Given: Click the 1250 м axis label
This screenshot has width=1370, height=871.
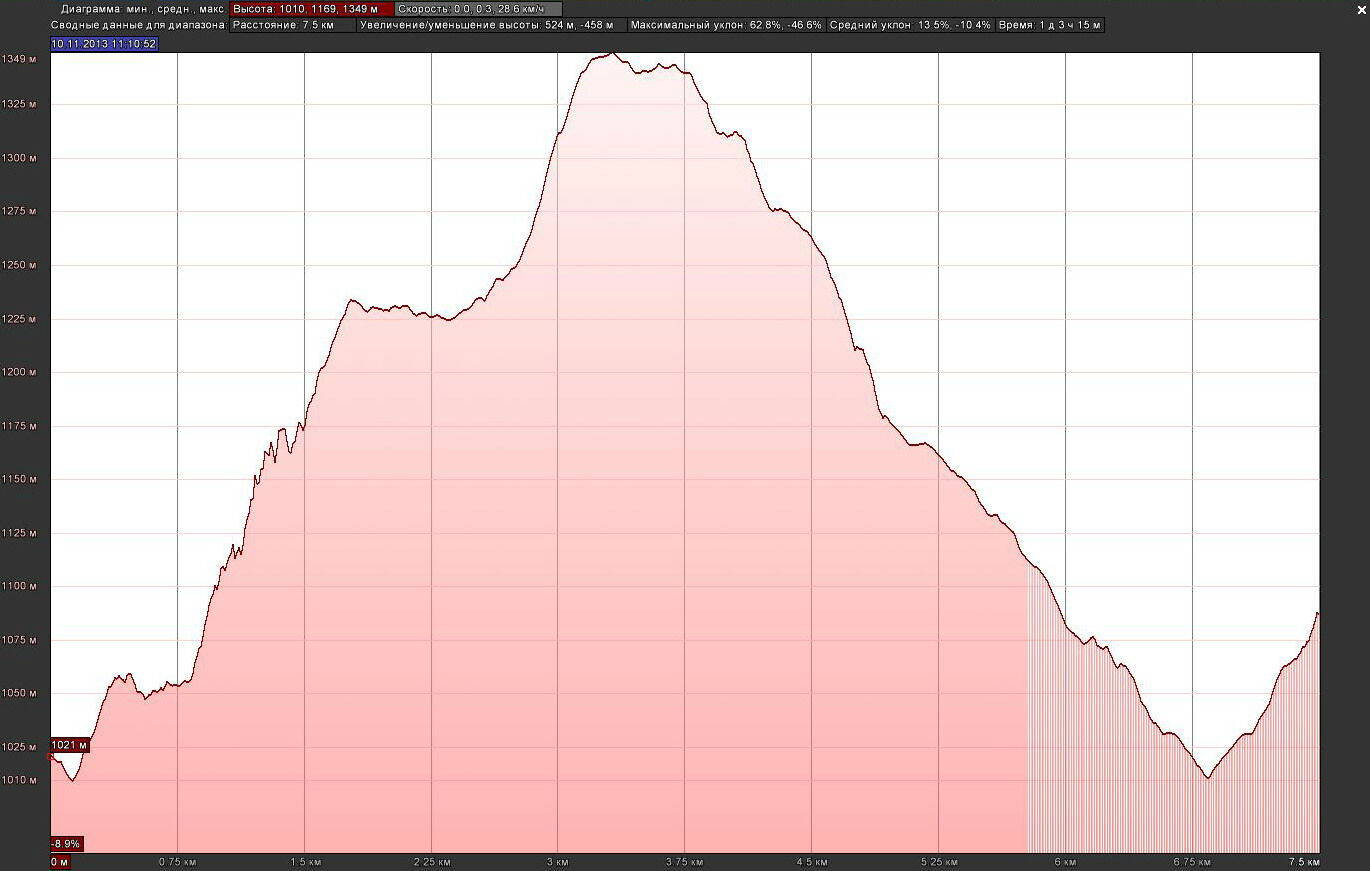Looking at the screenshot, I should [x=19, y=266].
